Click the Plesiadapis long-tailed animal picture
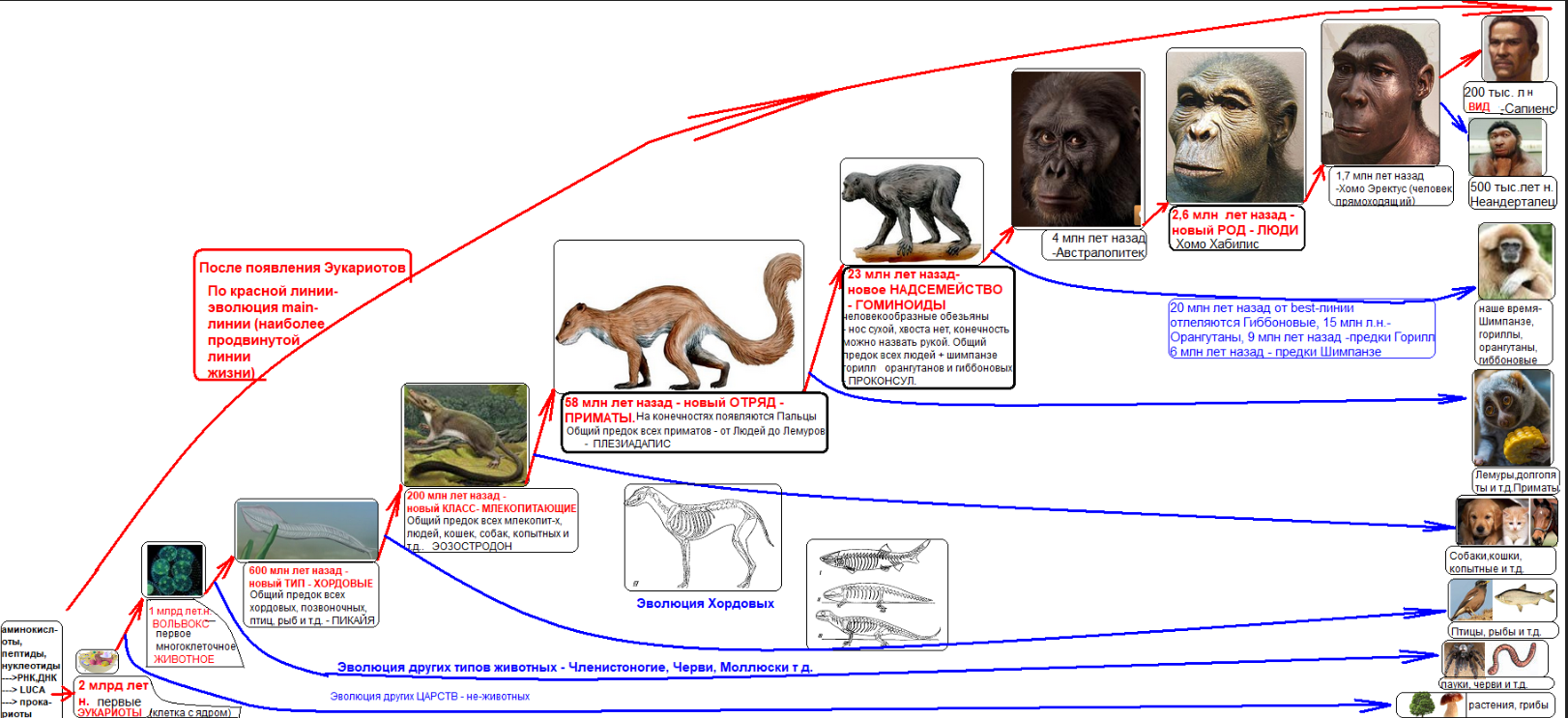Screen dimensions: 1568x718 click(679, 316)
